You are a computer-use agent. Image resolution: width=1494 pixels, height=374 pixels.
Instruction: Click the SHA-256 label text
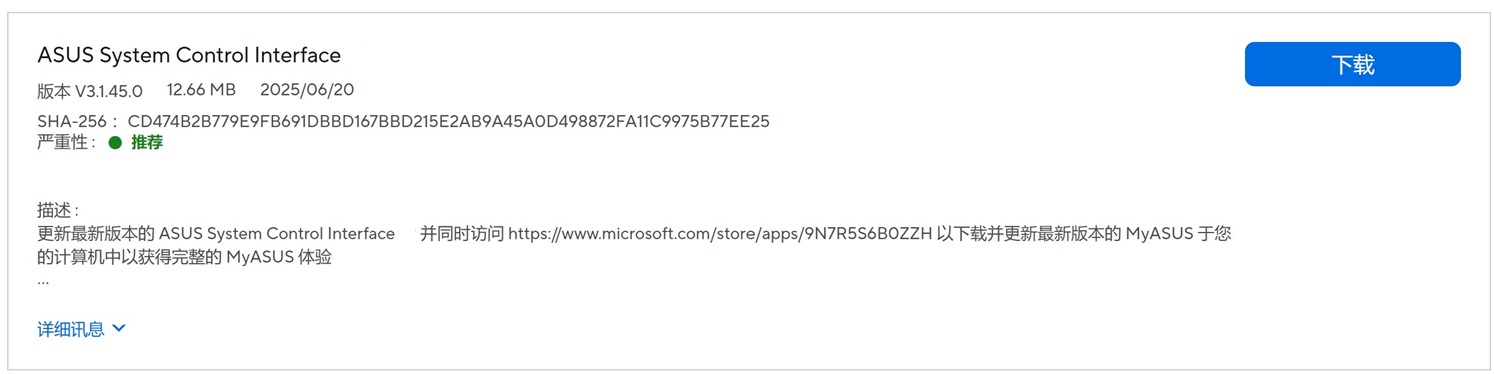(73, 121)
